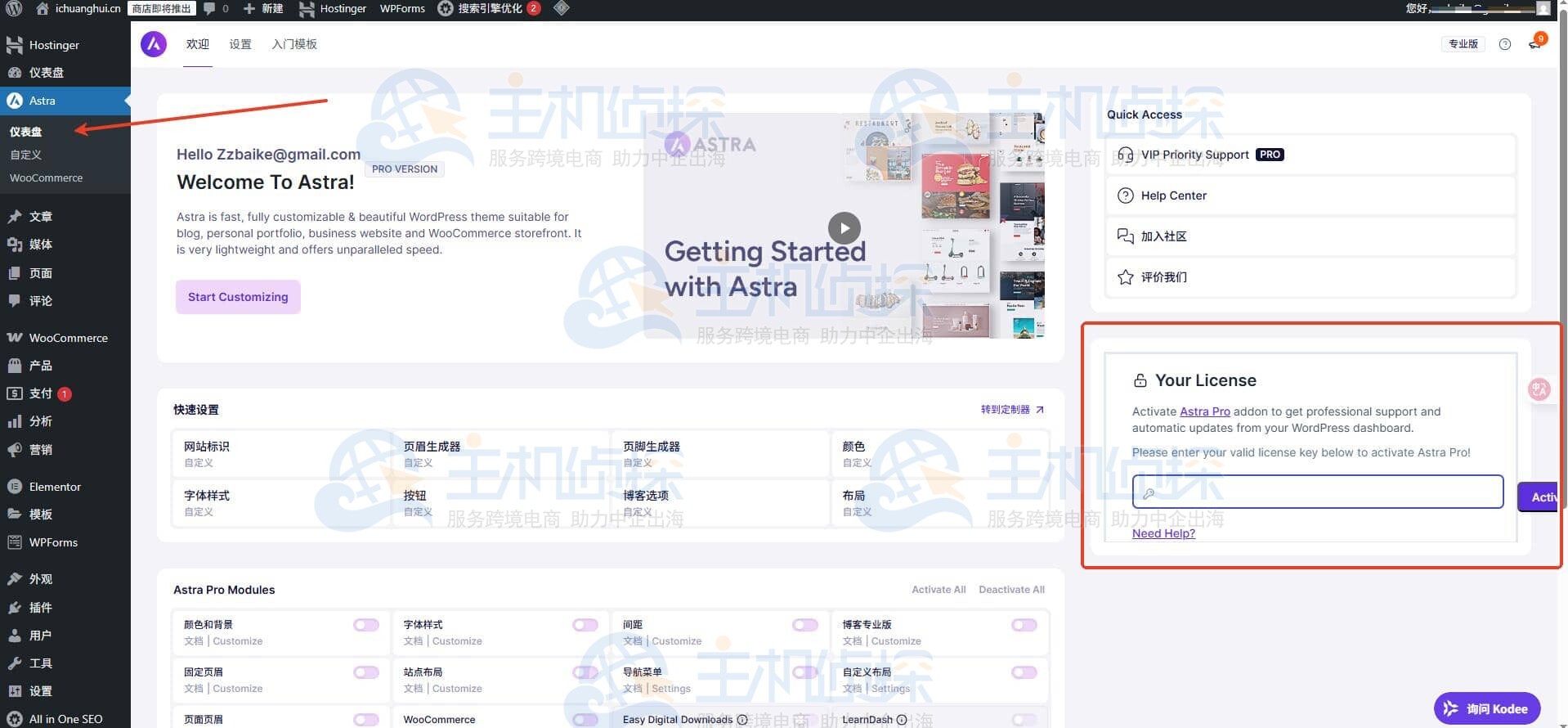Open the help question-mark icon in header
Viewport: 1568px width, 728px height.
pyautogui.click(x=1505, y=44)
